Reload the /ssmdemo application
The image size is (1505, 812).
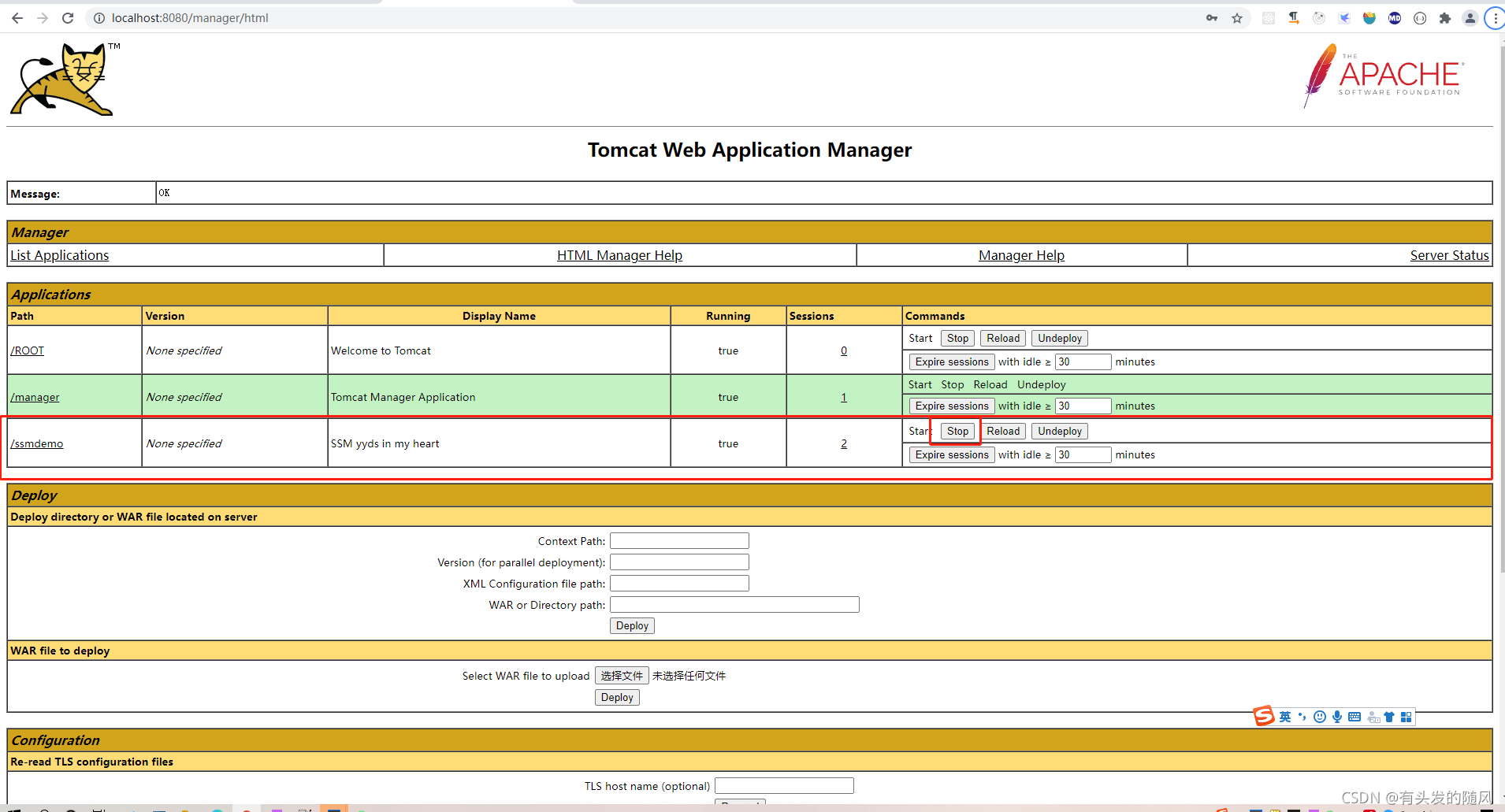1003,431
